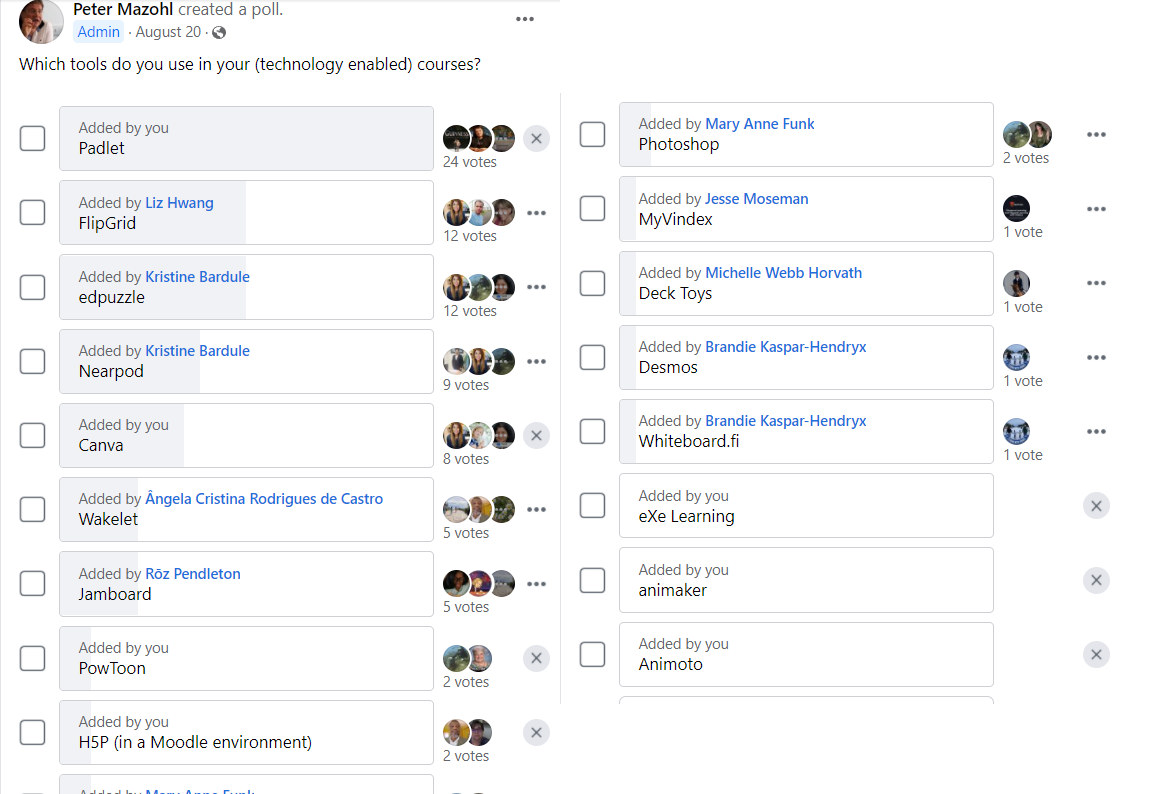Check the PowToon checkbox
The width and height of the screenshot is (1151, 794).
coord(32,659)
